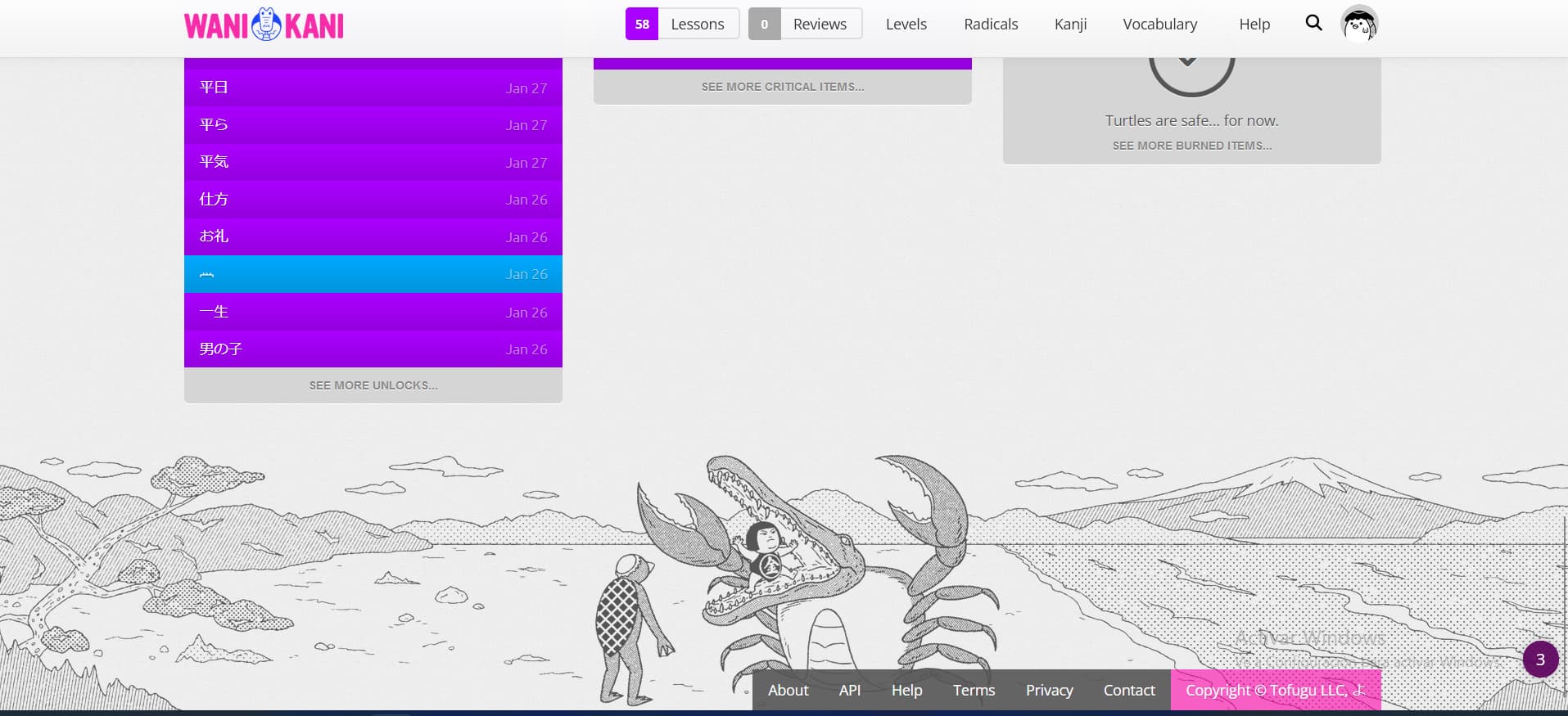Open the Vocabulary menu
Screen dimensions: 1568x716
click(1159, 24)
